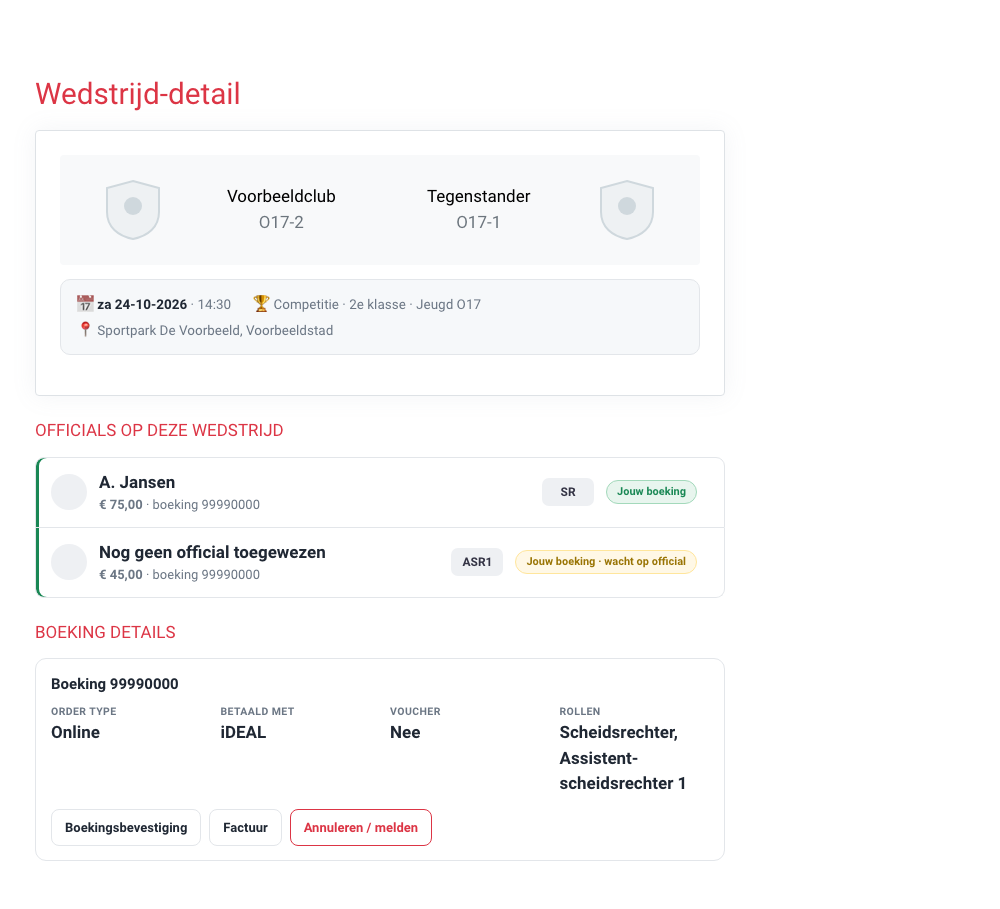Click the 'BETAALD MET' label
The width and height of the screenshot is (1000, 909).
257,711
